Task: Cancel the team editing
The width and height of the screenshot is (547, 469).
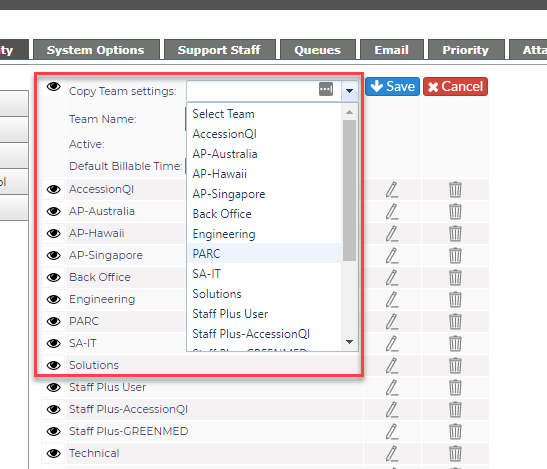Action: coord(455,87)
